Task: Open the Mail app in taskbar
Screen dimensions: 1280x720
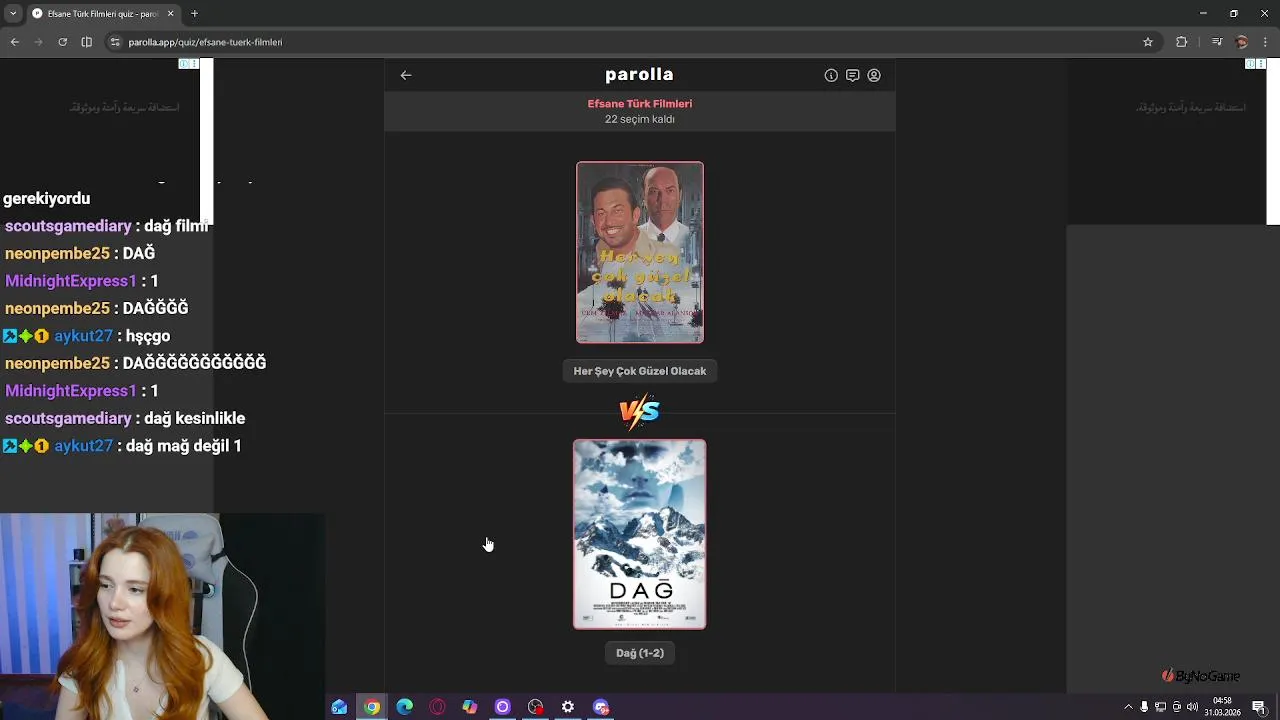Action: (339, 707)
